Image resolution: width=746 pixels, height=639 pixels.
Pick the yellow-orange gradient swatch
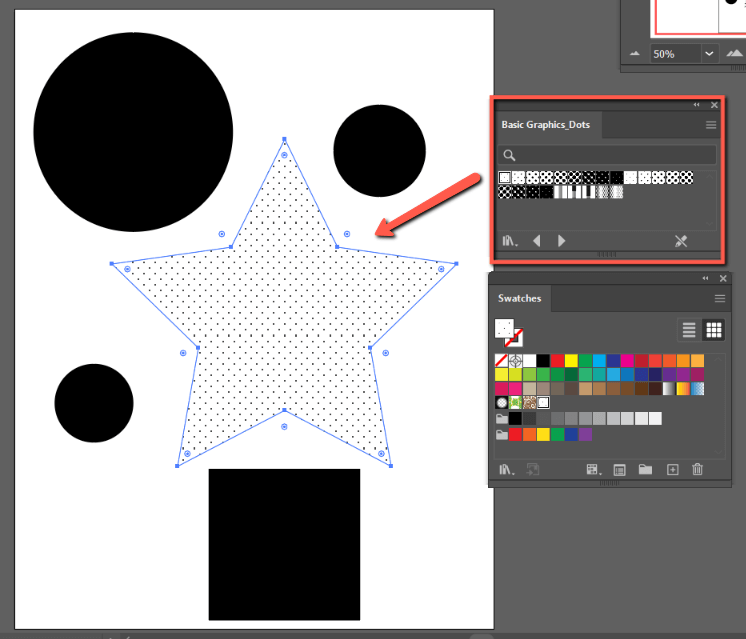click(683, 389)
